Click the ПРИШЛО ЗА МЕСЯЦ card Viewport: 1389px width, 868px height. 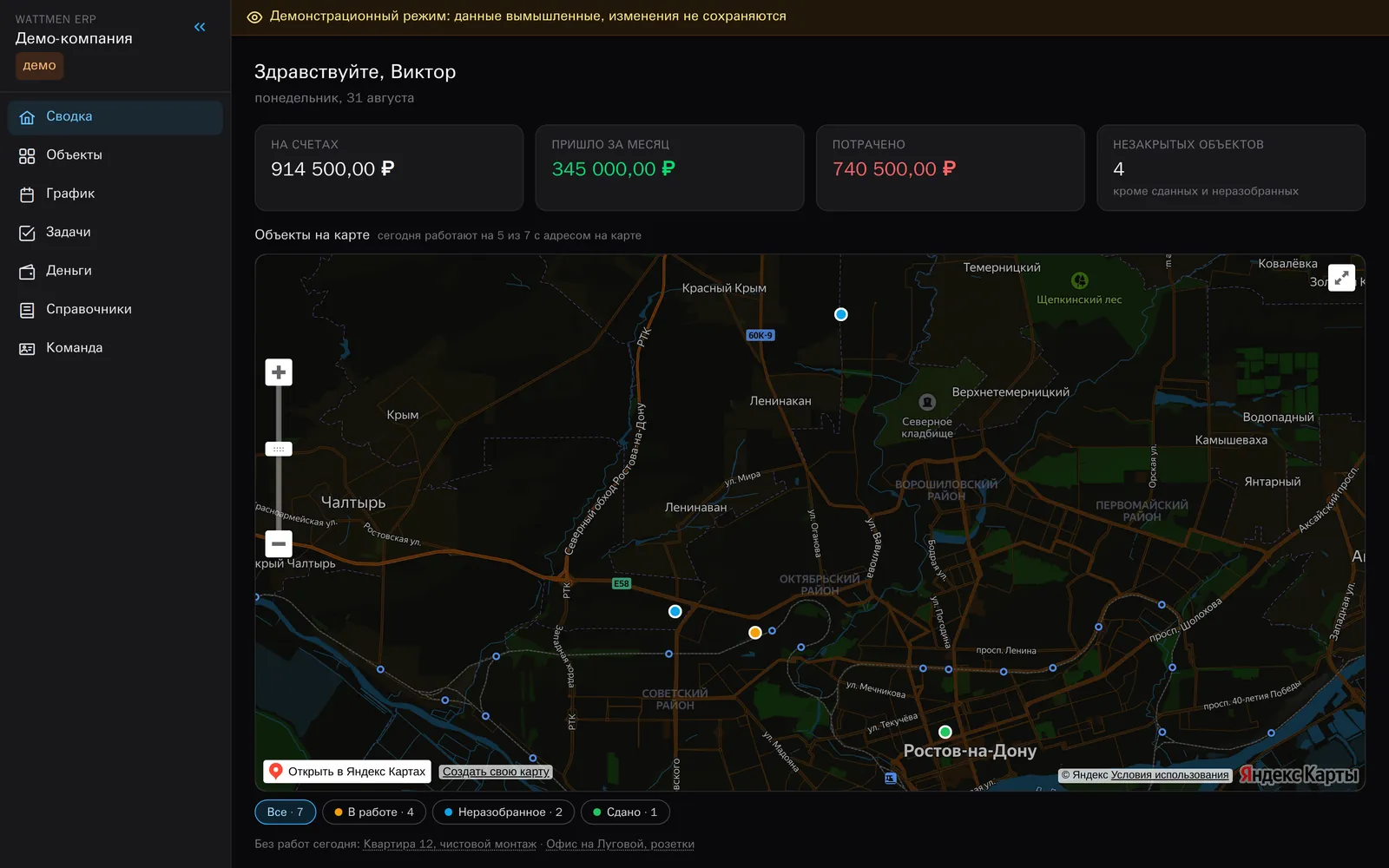[x=669, y=168]
